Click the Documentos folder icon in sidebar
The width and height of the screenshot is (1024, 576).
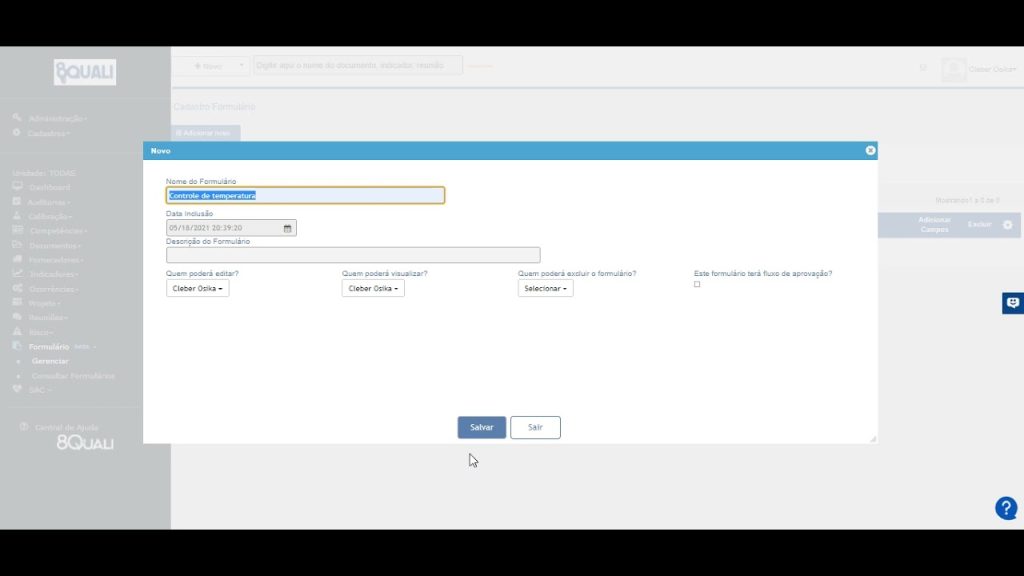[17, 245]
